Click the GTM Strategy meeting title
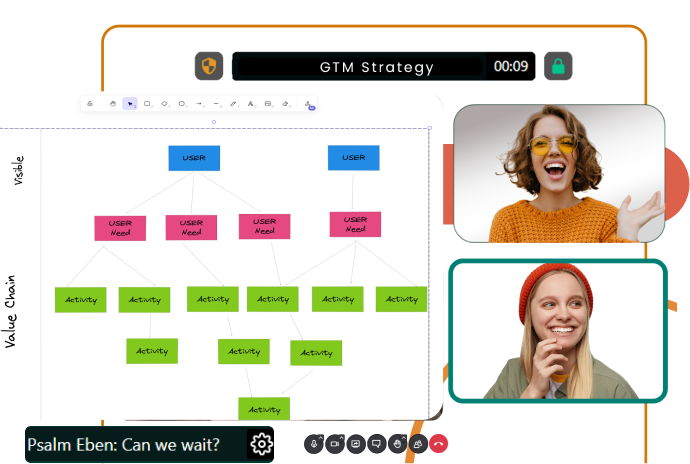Viewport: 690px width, 464px height. tap(376, 67)
